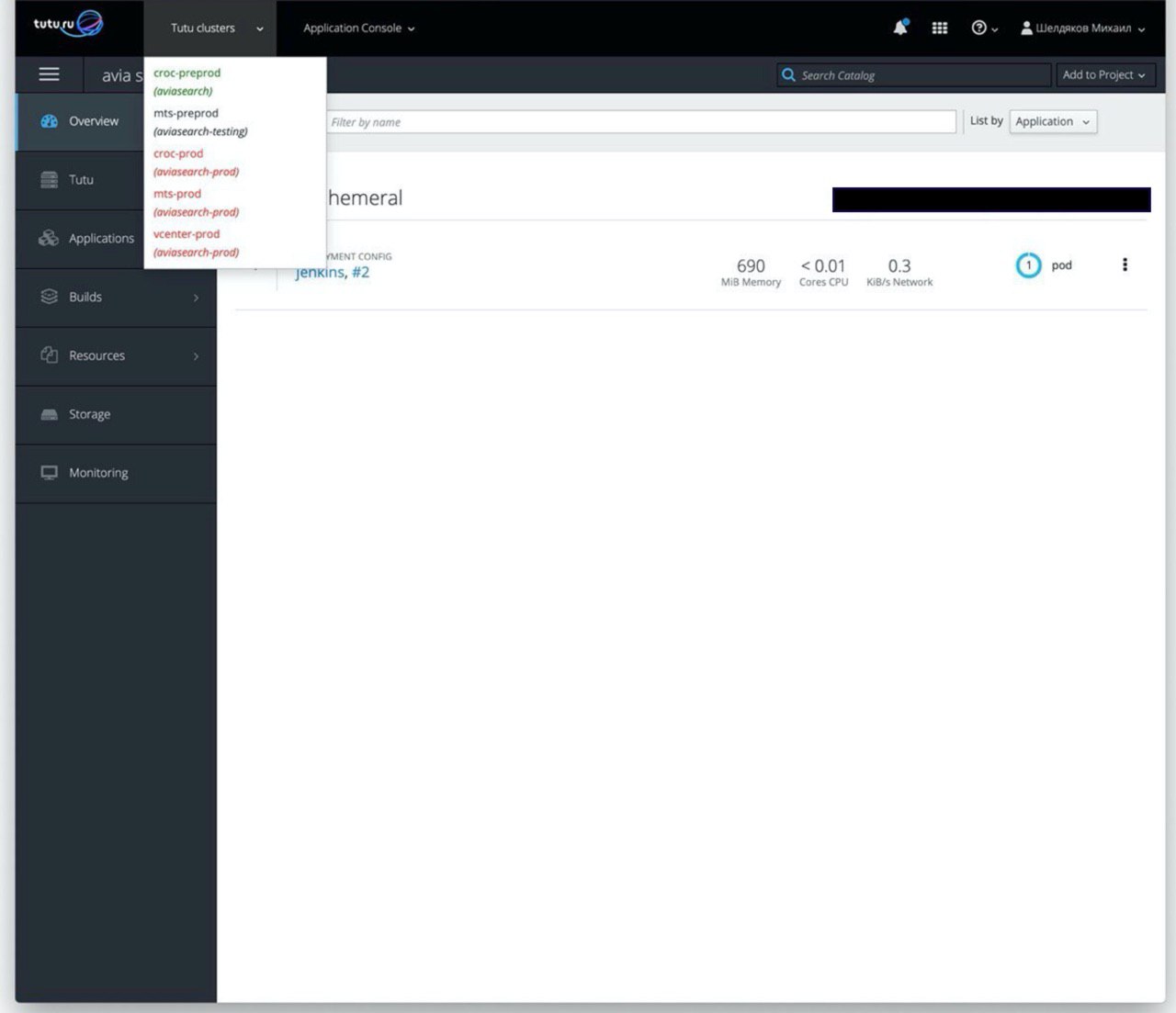Image resolution: width=1176 pixels, height=1013 pixels.
Task: Expand the Builds submenu chevron
Action: point(196,298)
